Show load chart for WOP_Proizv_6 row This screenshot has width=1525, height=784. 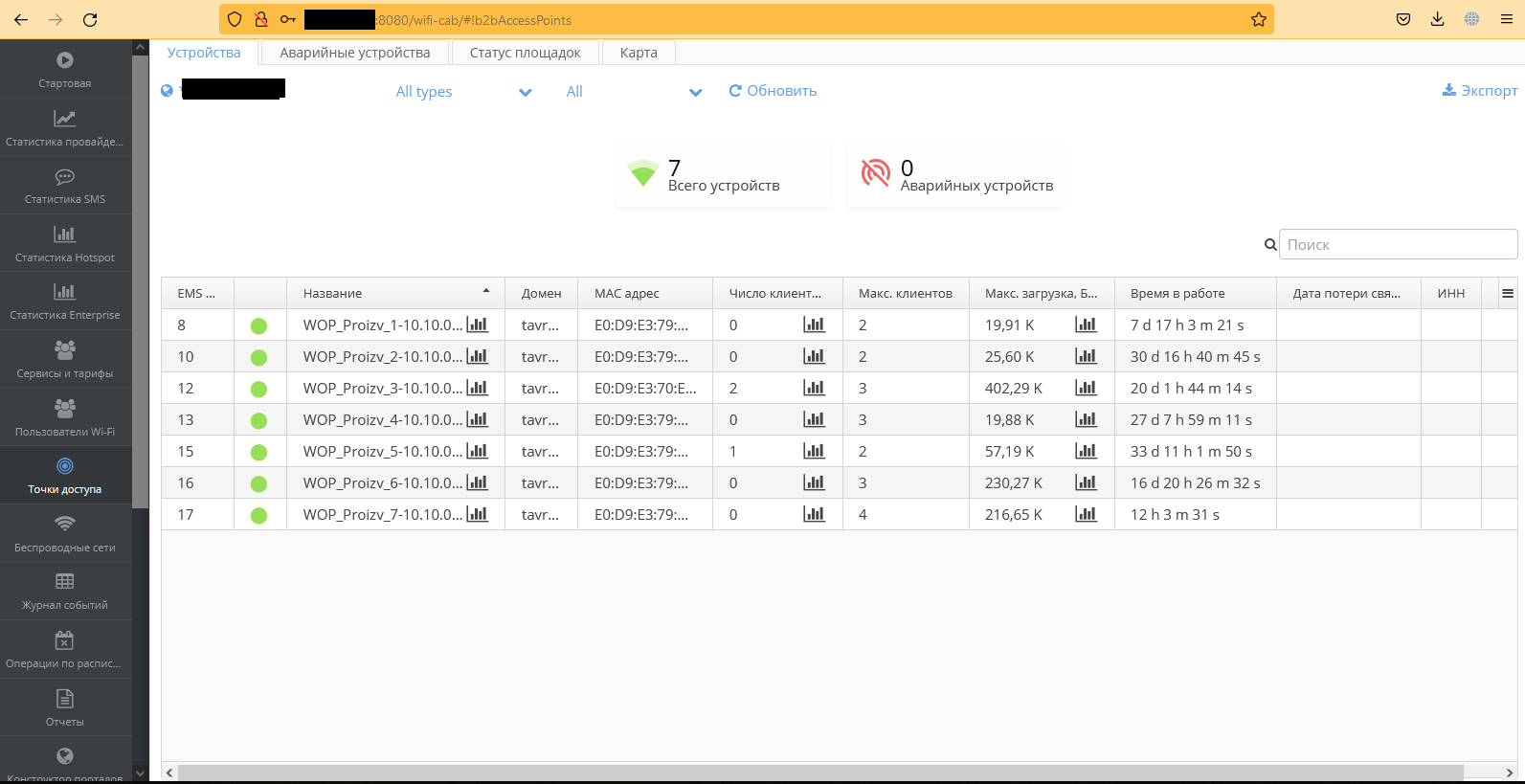[1086, 482]
